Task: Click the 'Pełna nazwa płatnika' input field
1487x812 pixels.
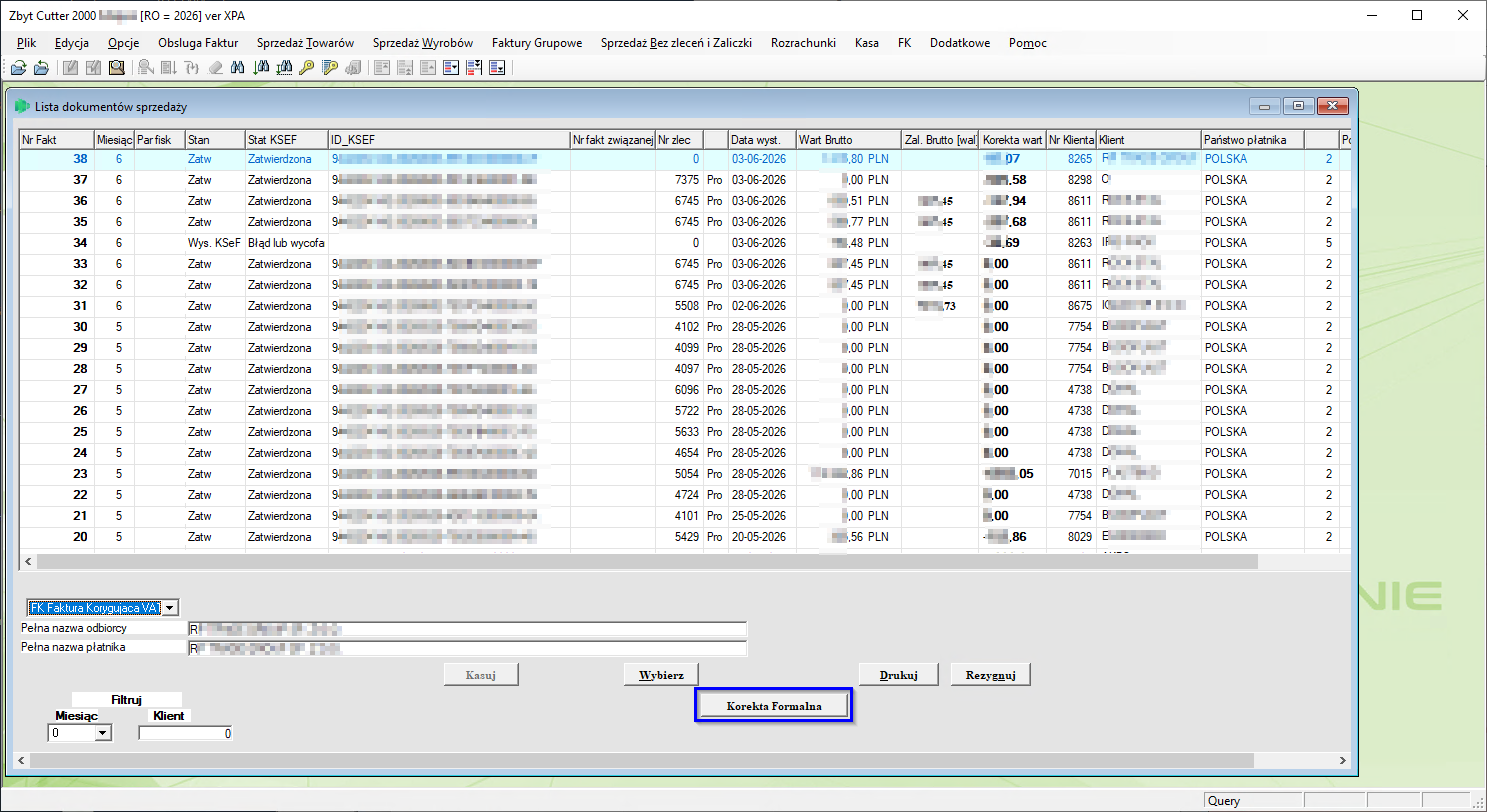Action: pos(467,649)
